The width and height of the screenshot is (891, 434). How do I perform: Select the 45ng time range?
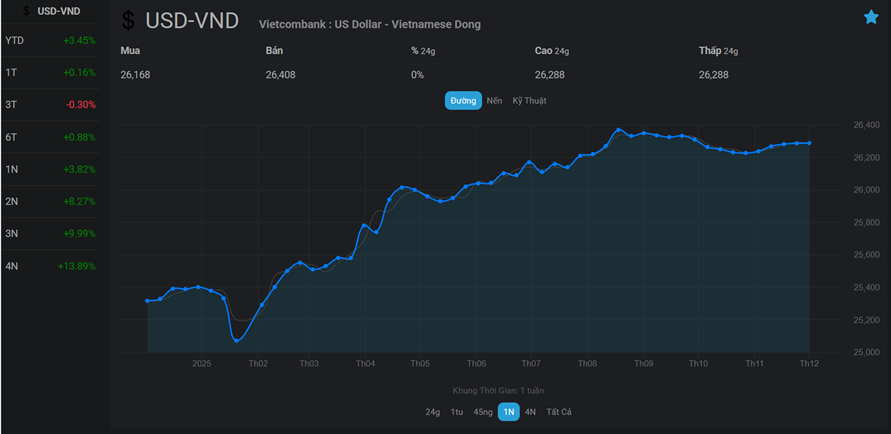[482, 412]
